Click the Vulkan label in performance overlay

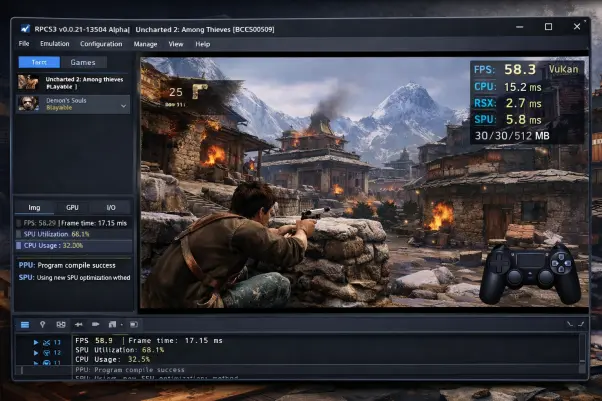coord(563,69)
